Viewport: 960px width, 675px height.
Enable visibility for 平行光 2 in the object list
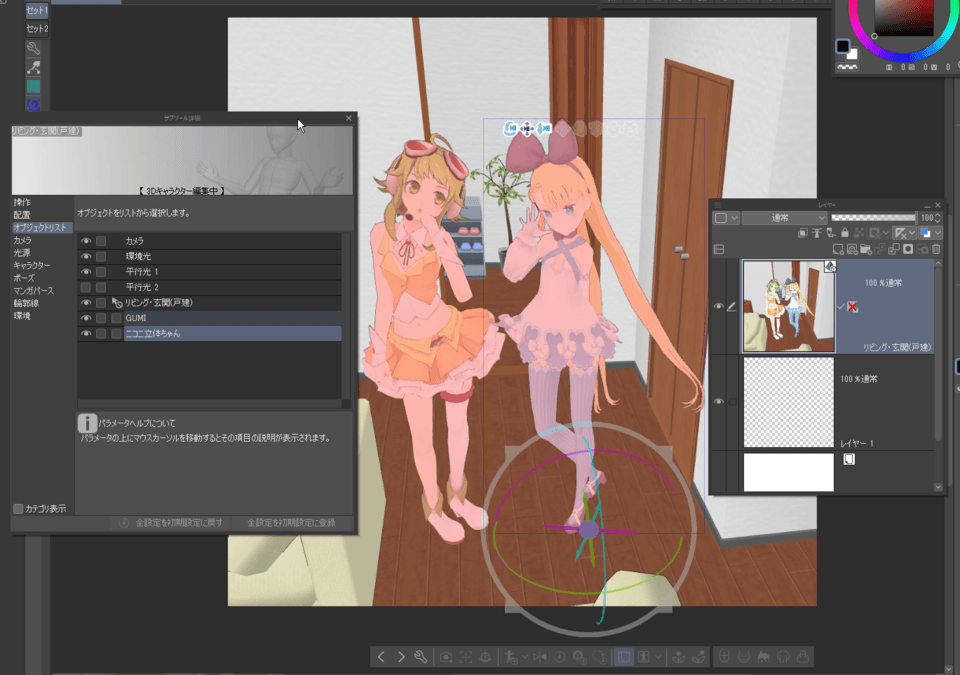[85, 287]
